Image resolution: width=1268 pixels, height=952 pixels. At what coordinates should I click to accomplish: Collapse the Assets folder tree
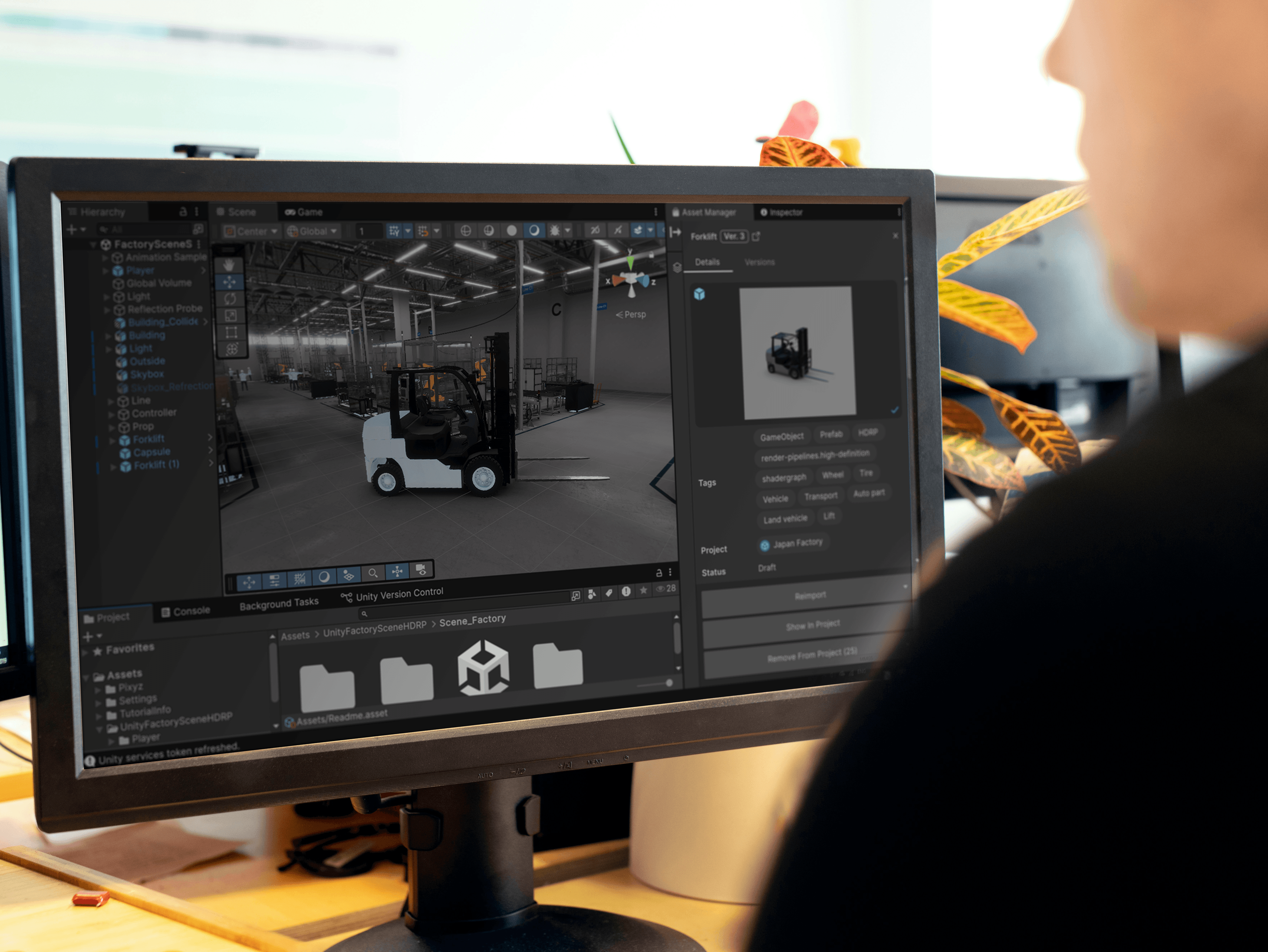tap(86, 677)
